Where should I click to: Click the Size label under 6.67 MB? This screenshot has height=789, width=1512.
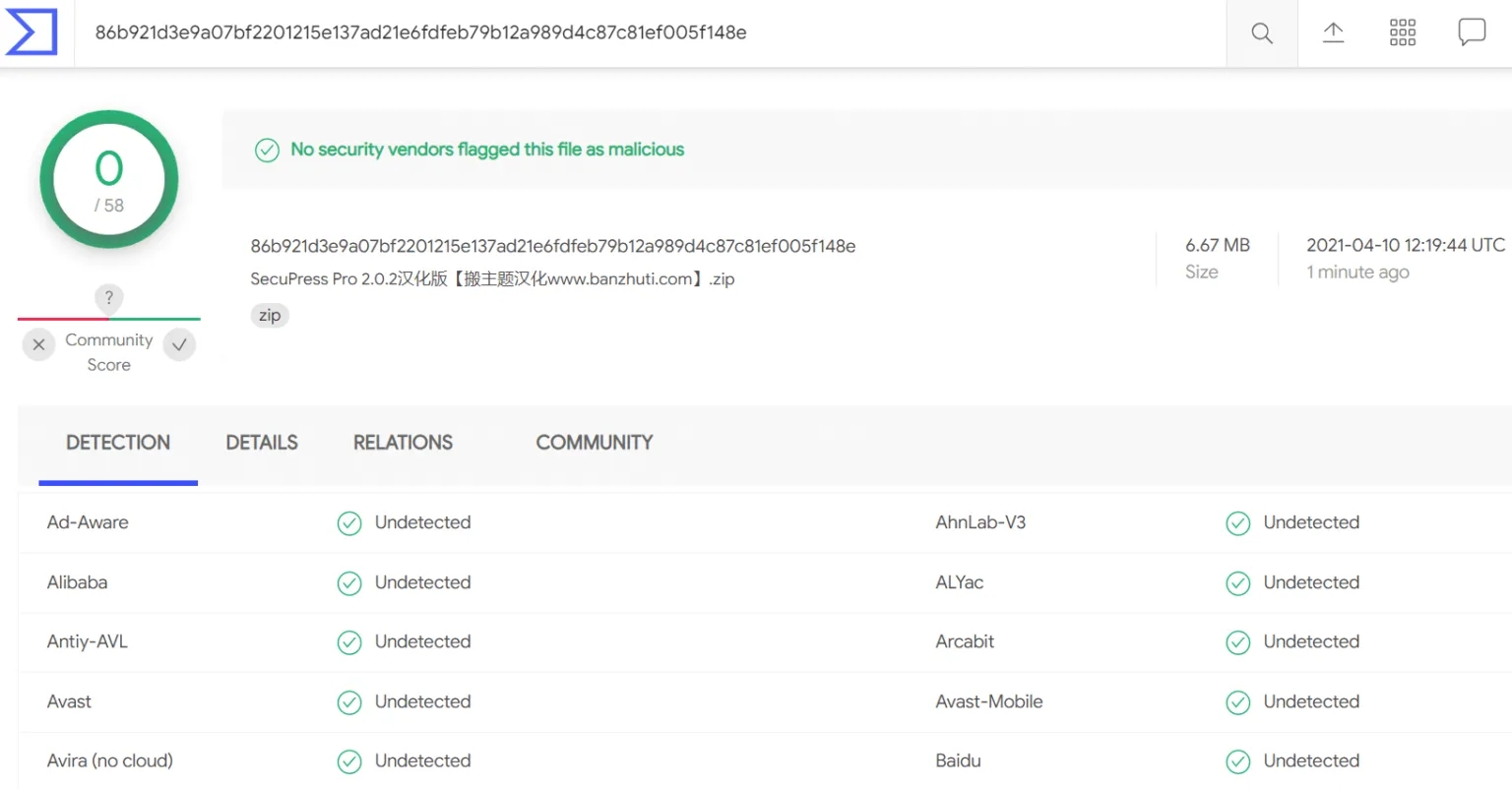[x=1202, y=273]
